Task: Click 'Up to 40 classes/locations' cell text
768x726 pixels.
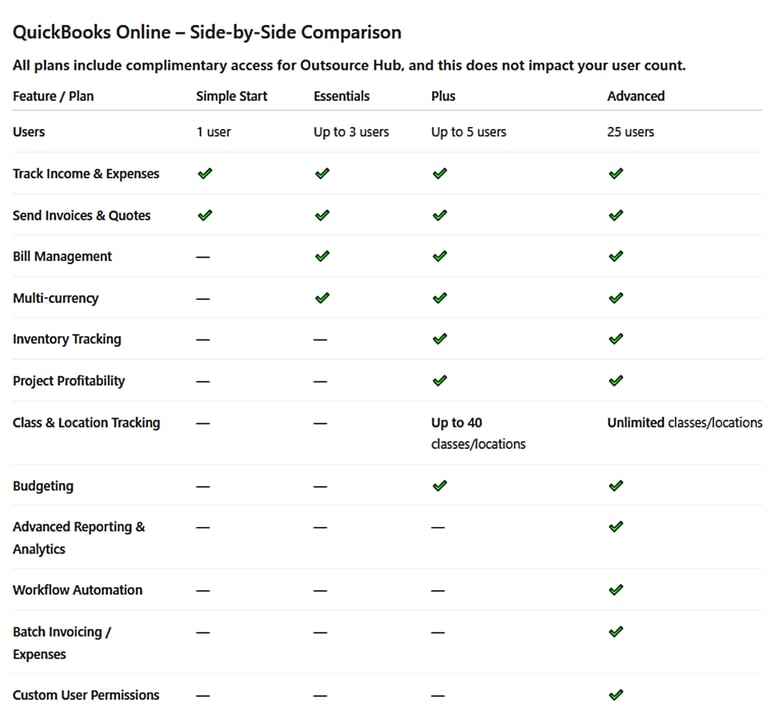Action: pyautogui.click(x=478, y=433)
